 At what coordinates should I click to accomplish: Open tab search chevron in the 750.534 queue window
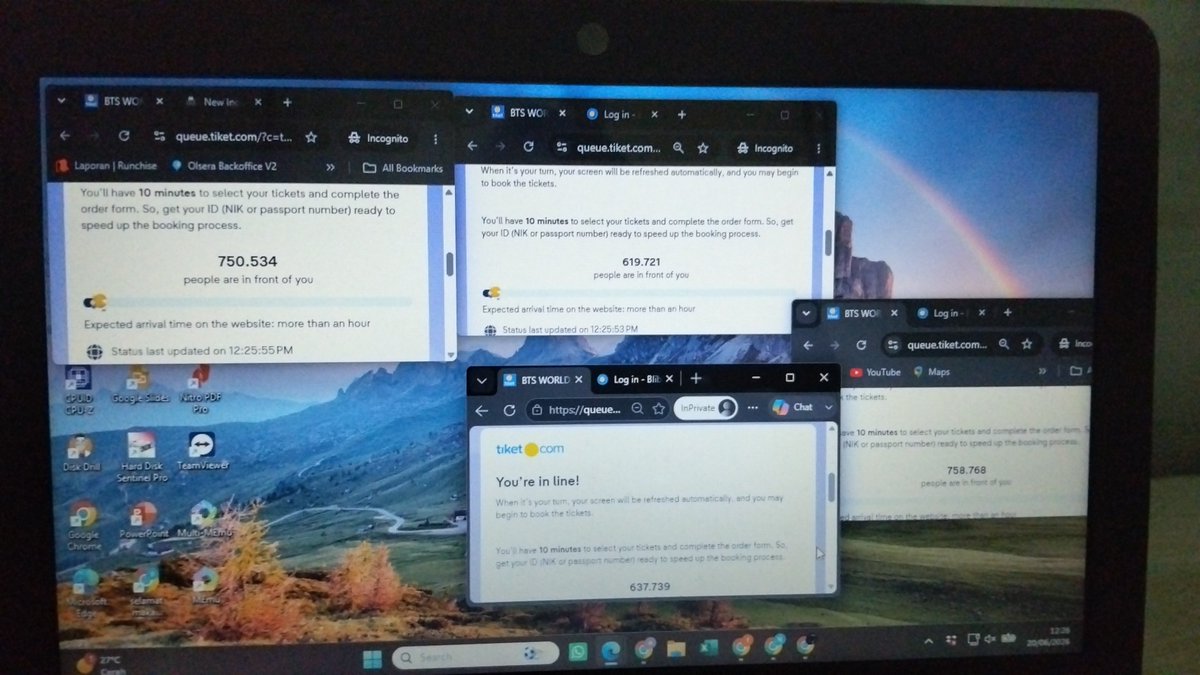coord(61,101)
